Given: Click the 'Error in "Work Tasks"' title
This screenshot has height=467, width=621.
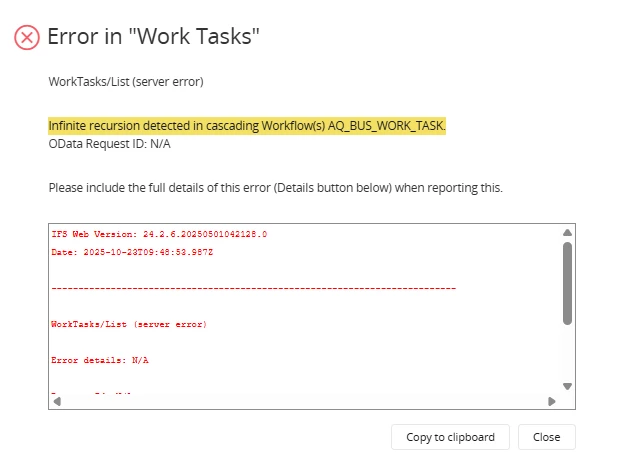Looking at the screenshot, I should pyautogui.click(x=154, y=38).
